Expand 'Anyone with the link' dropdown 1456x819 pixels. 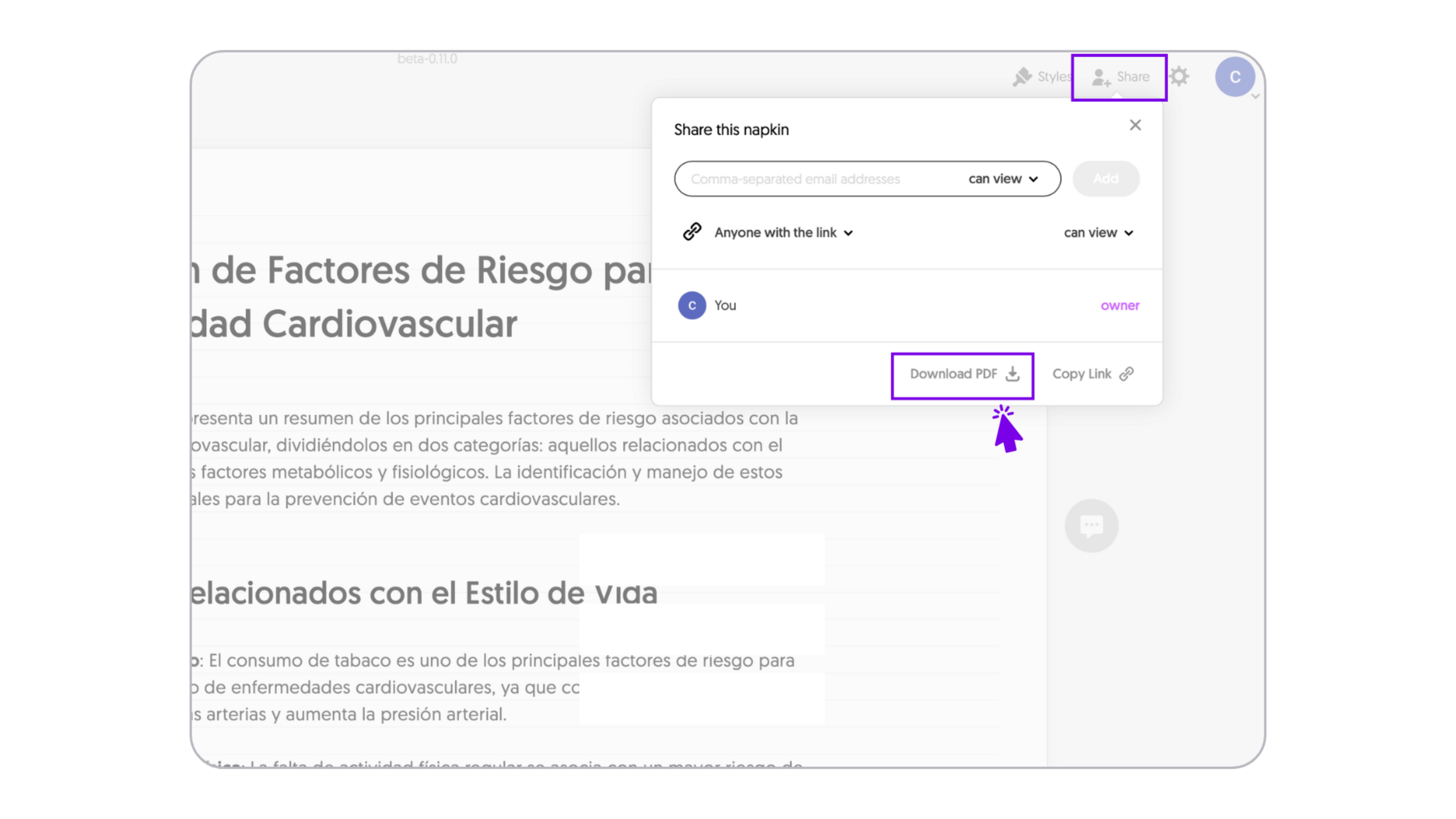point(783,232)
